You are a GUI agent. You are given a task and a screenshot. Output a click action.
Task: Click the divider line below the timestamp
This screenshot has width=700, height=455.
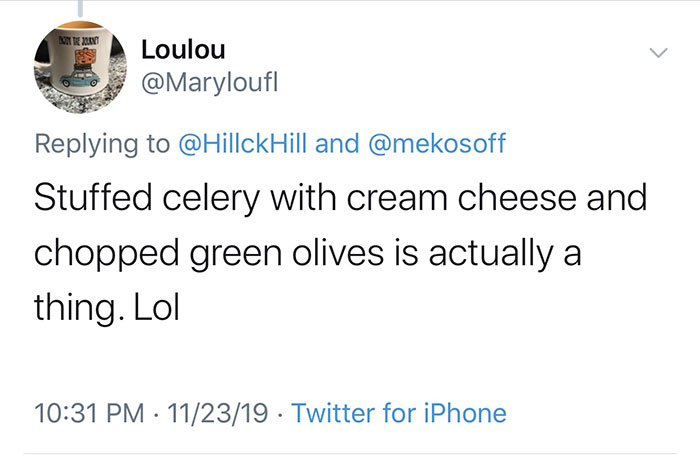click(x=350, y=453)
